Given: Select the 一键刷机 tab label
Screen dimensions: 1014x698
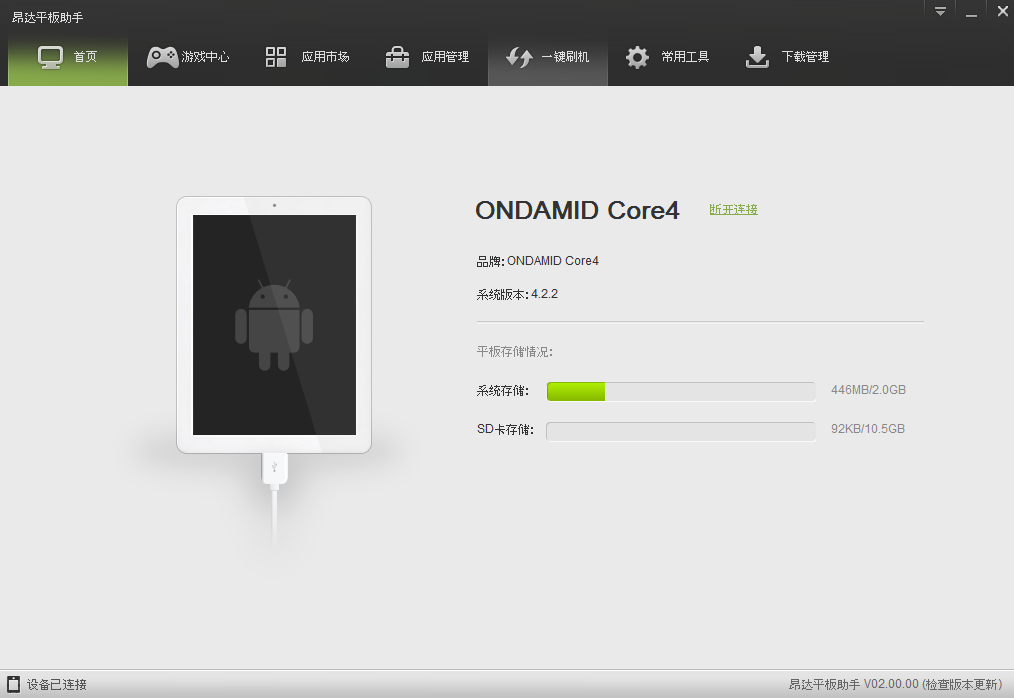Looking at the screenshot, I should 565,57.
